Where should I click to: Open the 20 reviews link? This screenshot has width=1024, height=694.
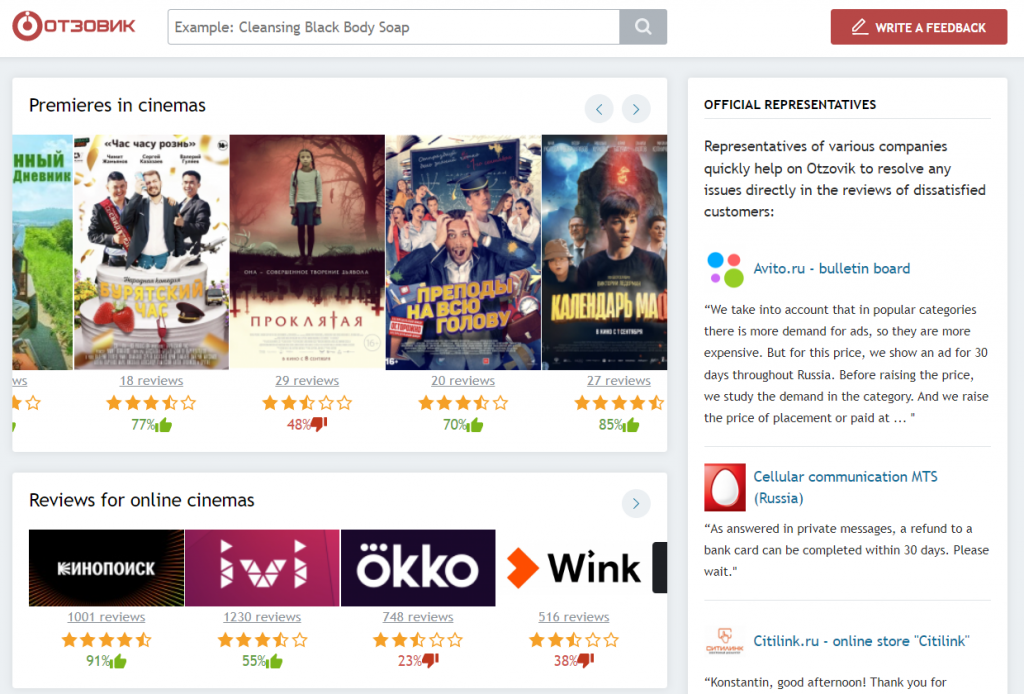coord(463,381)
